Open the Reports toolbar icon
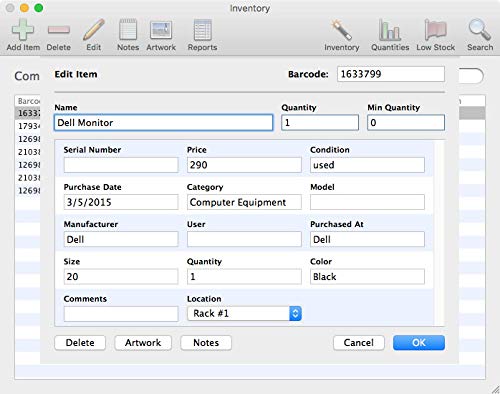The width and height of the screenshot is (500, 394). coord(202,30)
